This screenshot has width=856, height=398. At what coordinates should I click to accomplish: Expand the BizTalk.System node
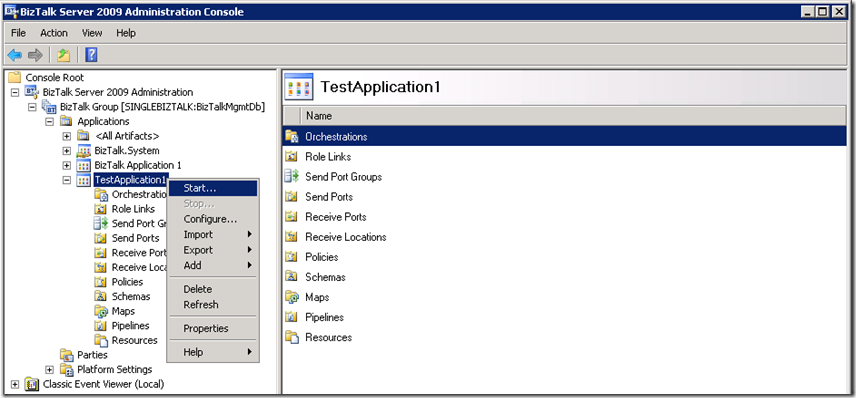click(67, 151)
